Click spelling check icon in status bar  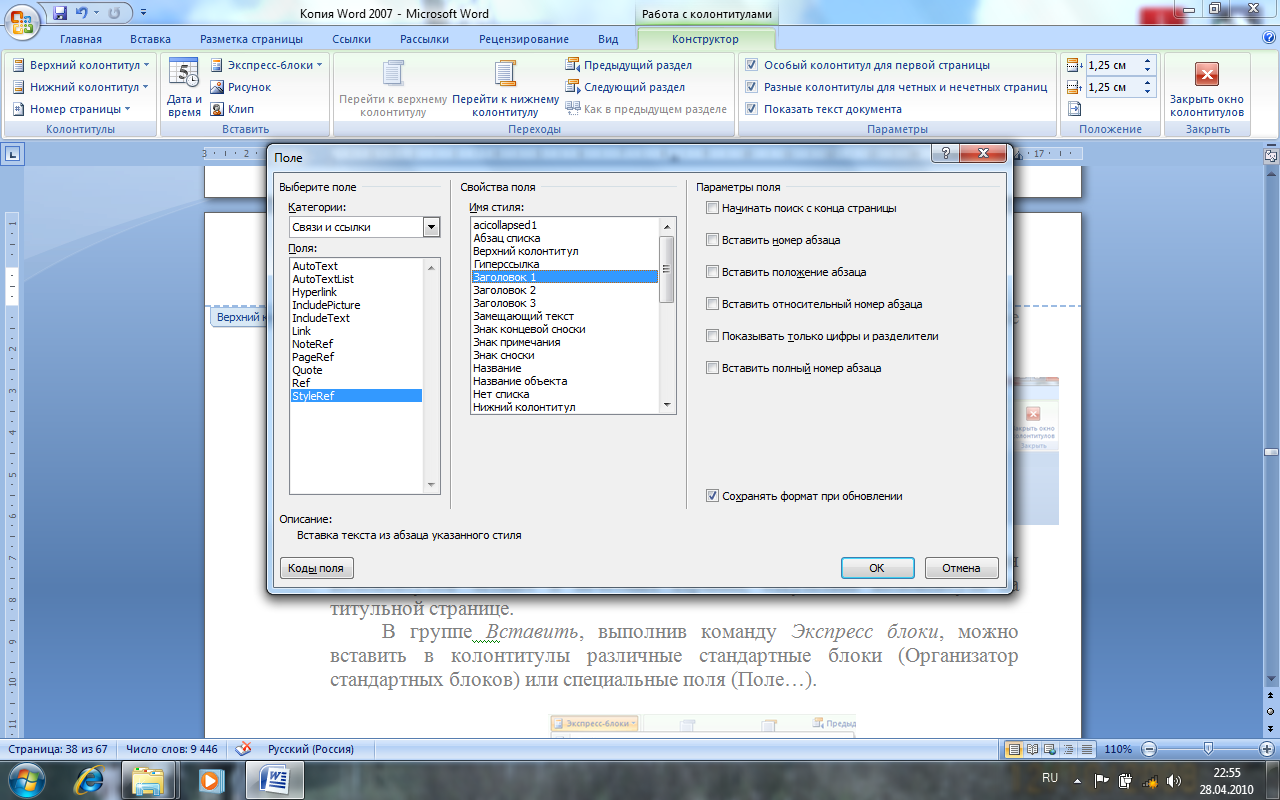243,749
